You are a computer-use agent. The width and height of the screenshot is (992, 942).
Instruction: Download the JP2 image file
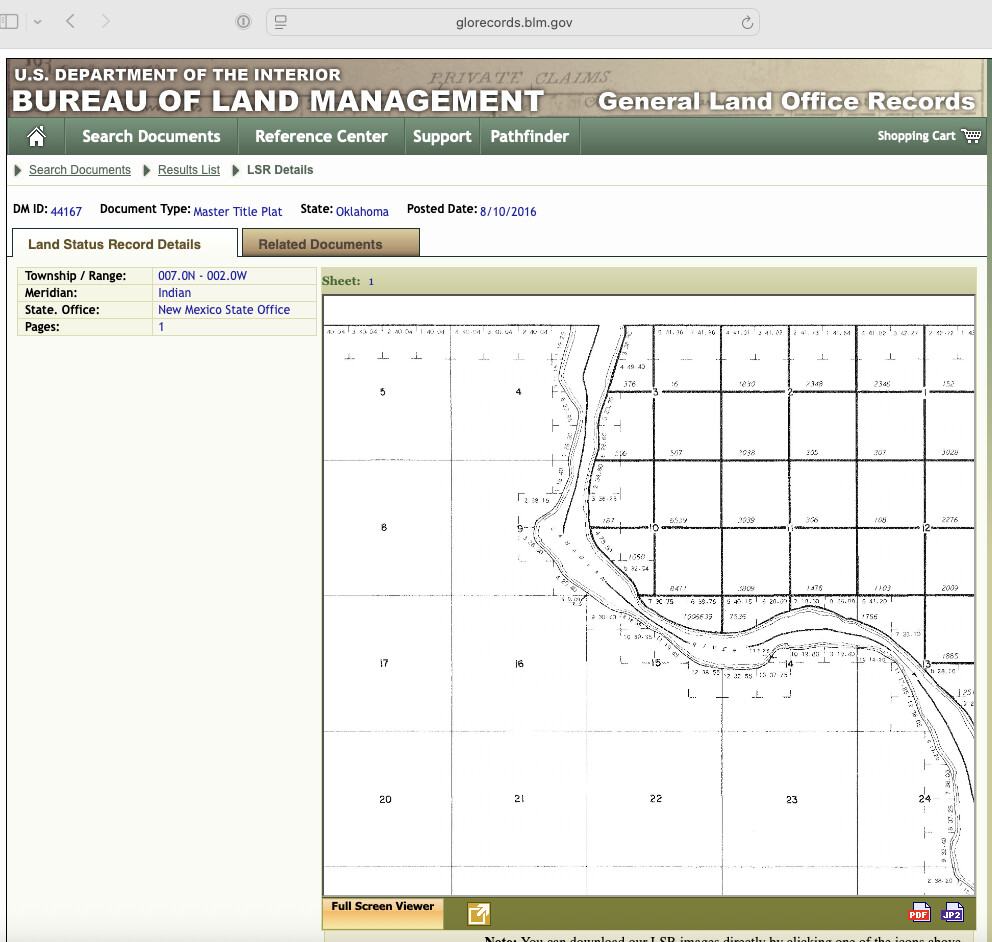(x=952, y=912)
